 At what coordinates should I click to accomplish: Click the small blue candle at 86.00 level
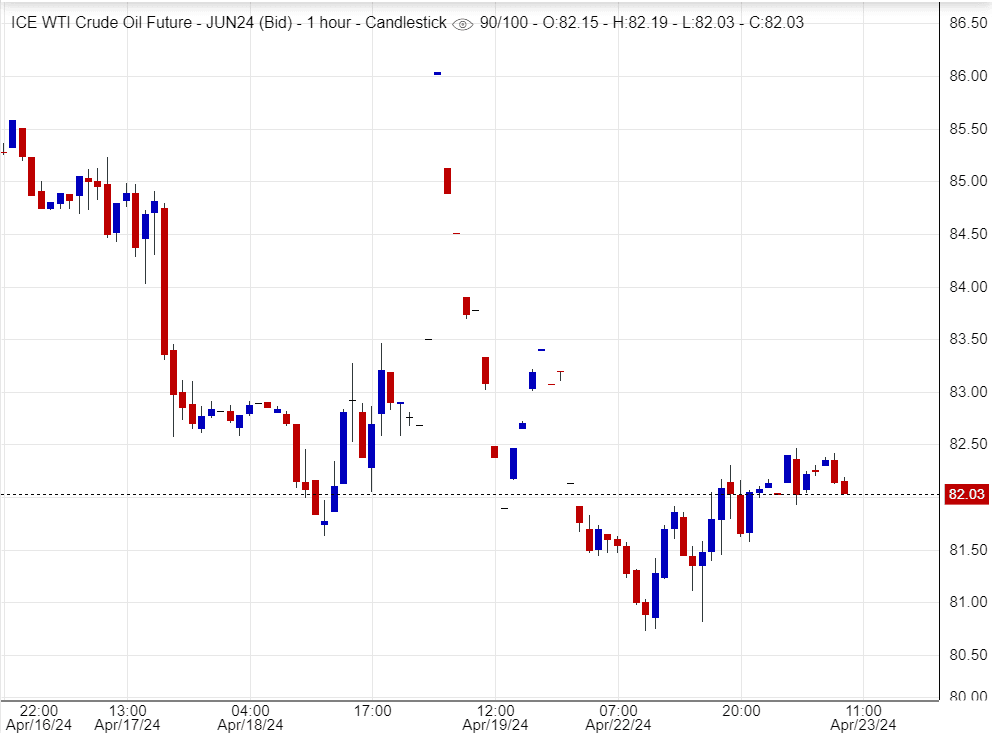pyautogui.click(x=437, y=73)
